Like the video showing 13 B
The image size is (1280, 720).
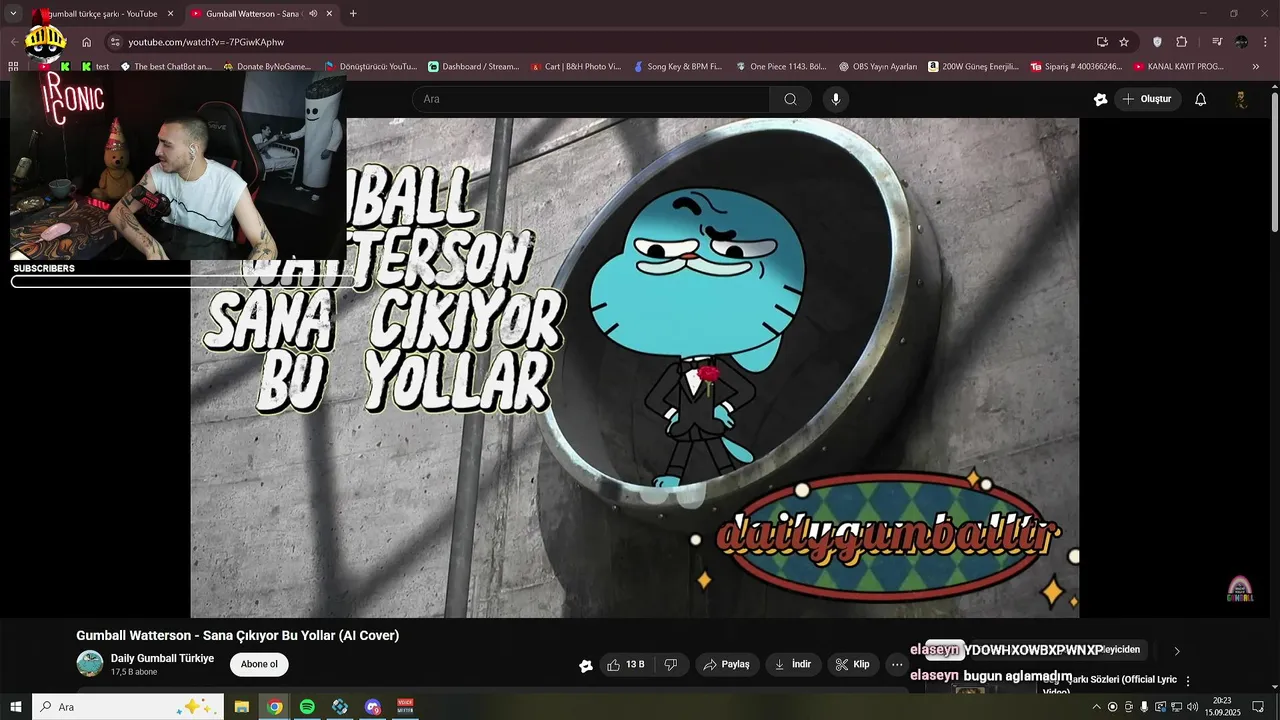click(x=626, y=664)
